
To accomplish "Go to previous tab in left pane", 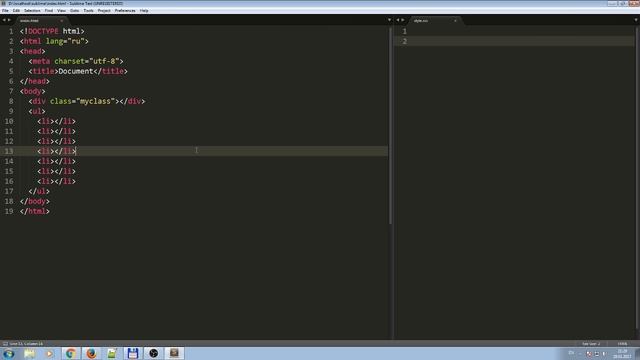I will [4, 20].
